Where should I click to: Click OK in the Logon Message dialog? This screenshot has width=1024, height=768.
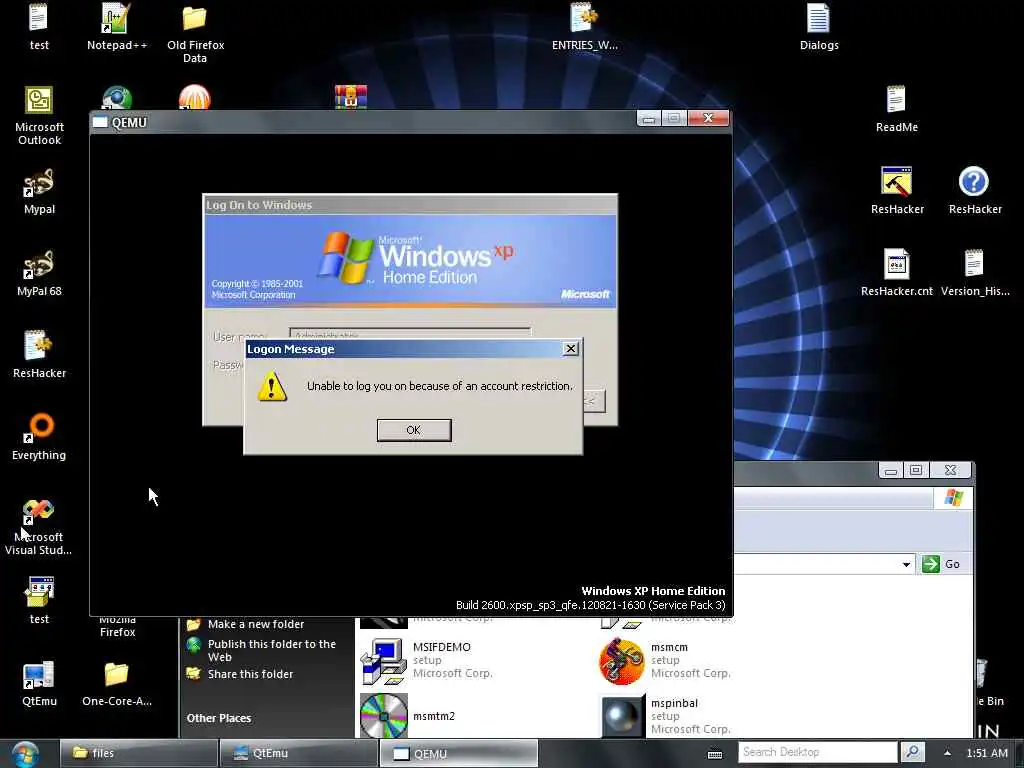[413, 430]
